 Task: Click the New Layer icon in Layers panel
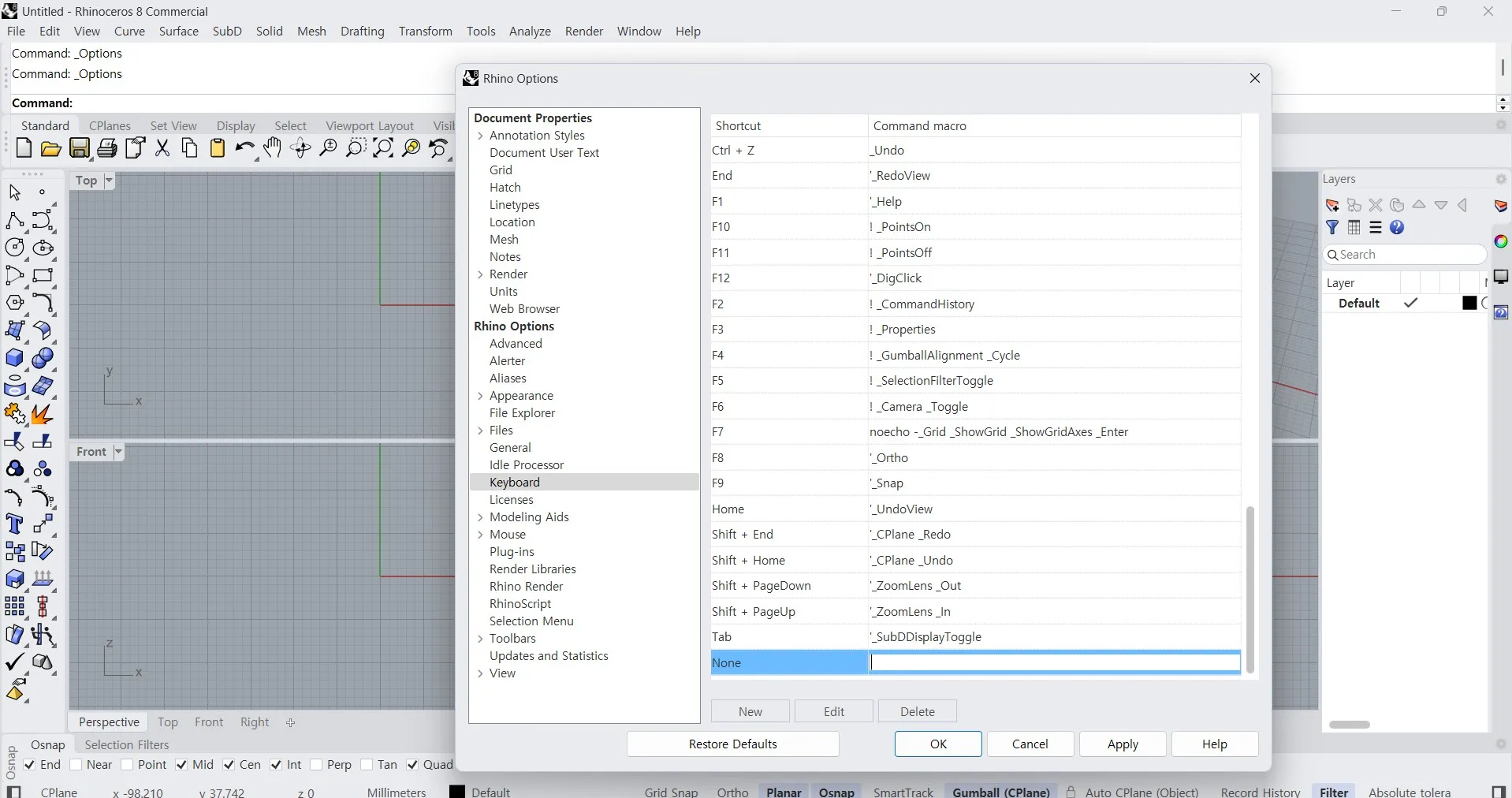(x=1332, y=206)
